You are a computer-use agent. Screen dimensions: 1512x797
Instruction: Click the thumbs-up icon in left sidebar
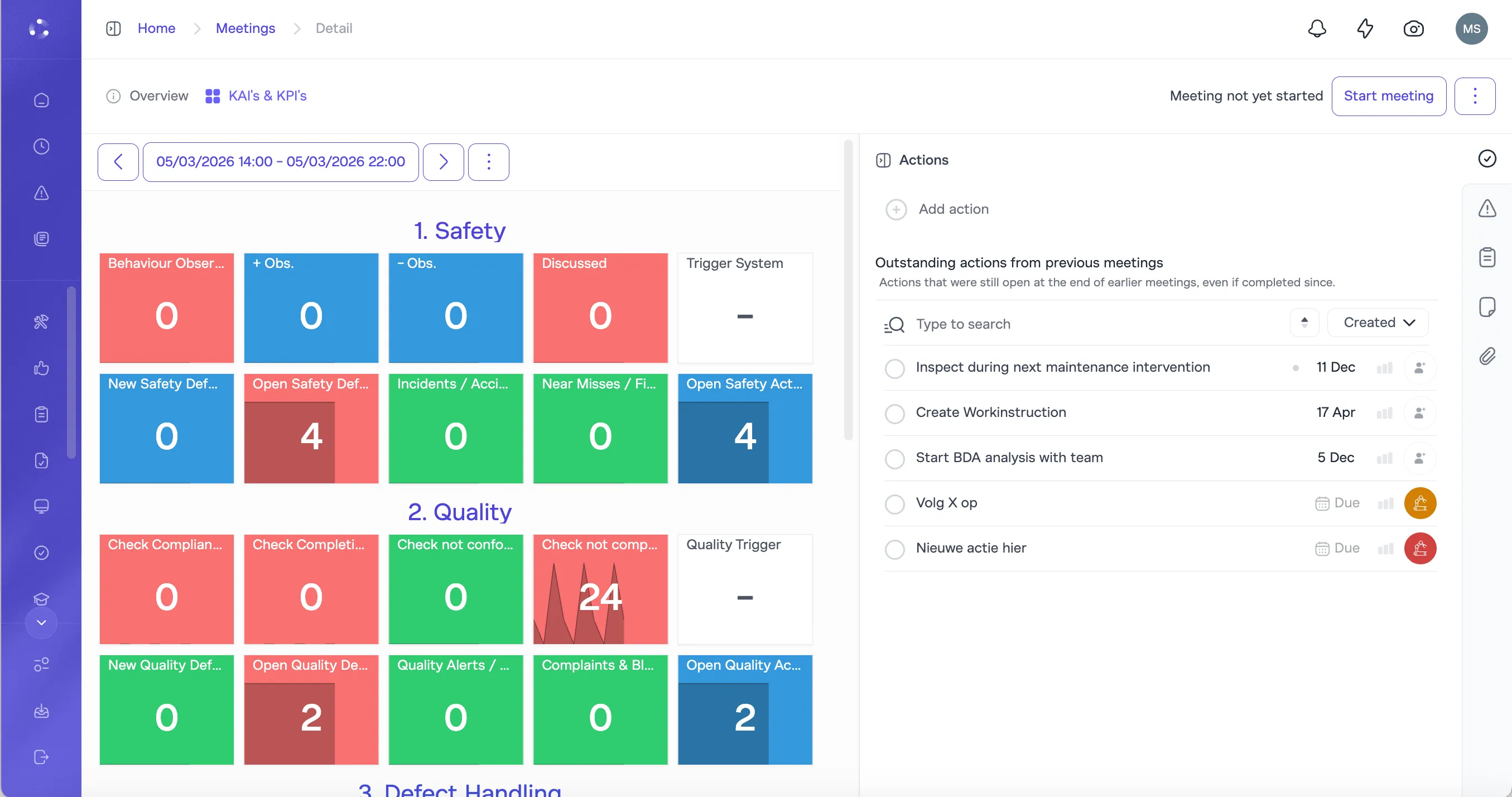(x=41, y=368)
